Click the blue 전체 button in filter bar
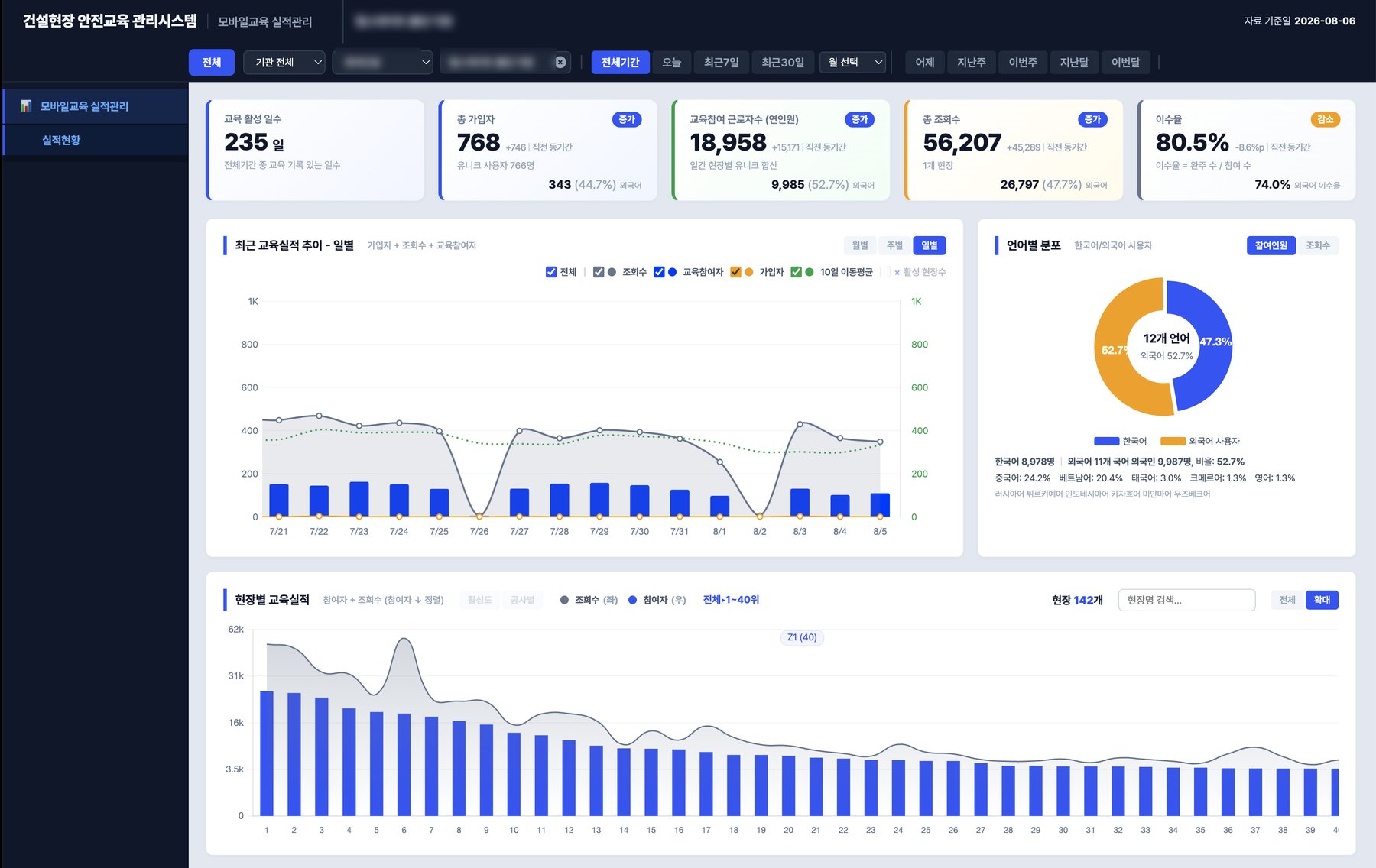 pos(212,63)
